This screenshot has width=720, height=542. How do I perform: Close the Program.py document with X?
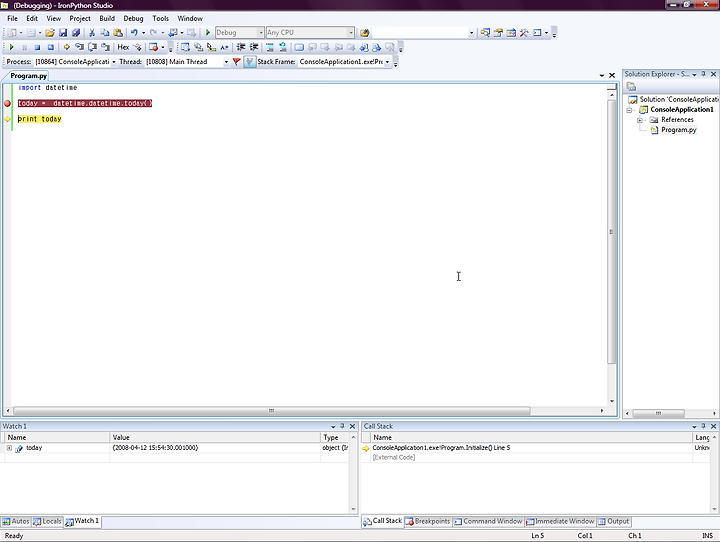coord(612,75)
